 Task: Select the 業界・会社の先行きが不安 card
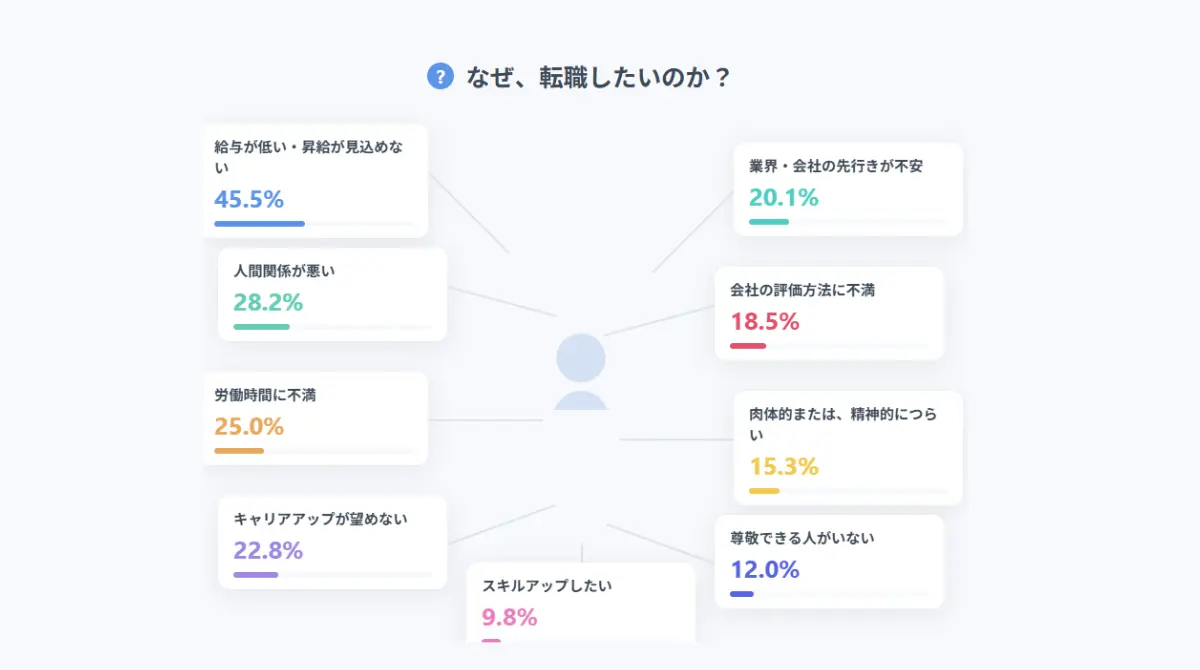[848, 189]
